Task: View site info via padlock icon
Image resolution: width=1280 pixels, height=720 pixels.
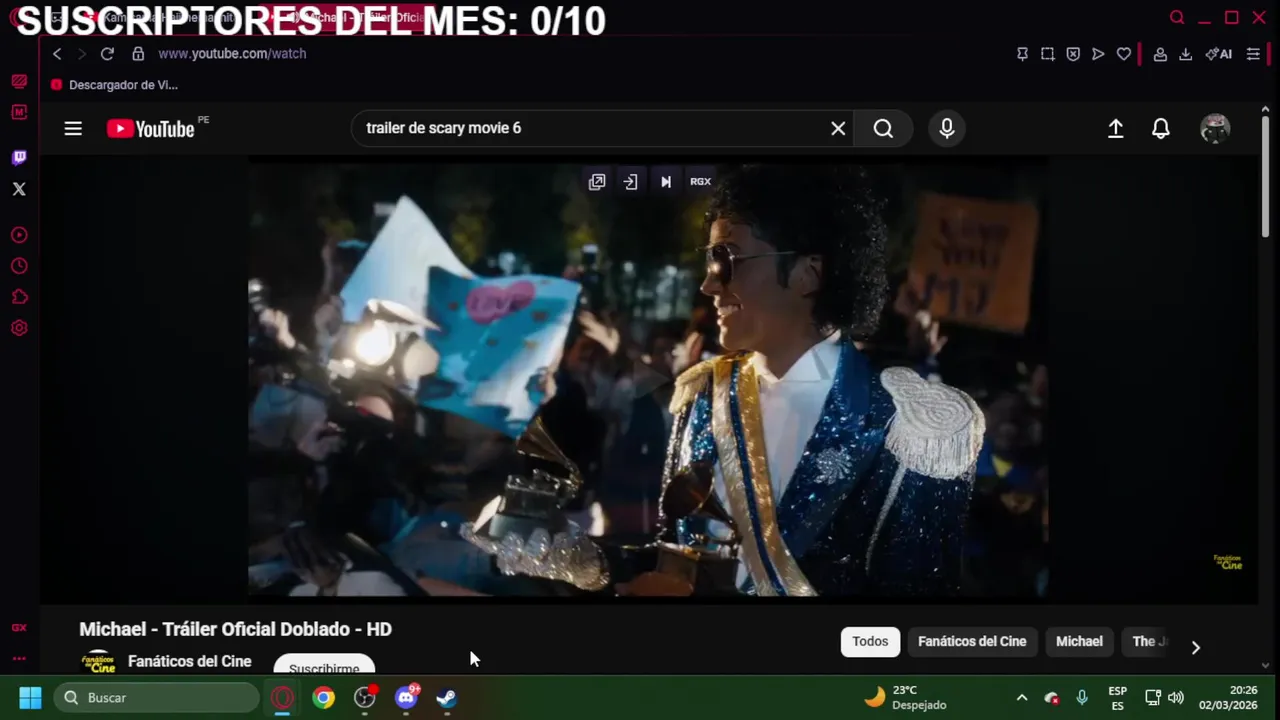Action: (138, 54)
